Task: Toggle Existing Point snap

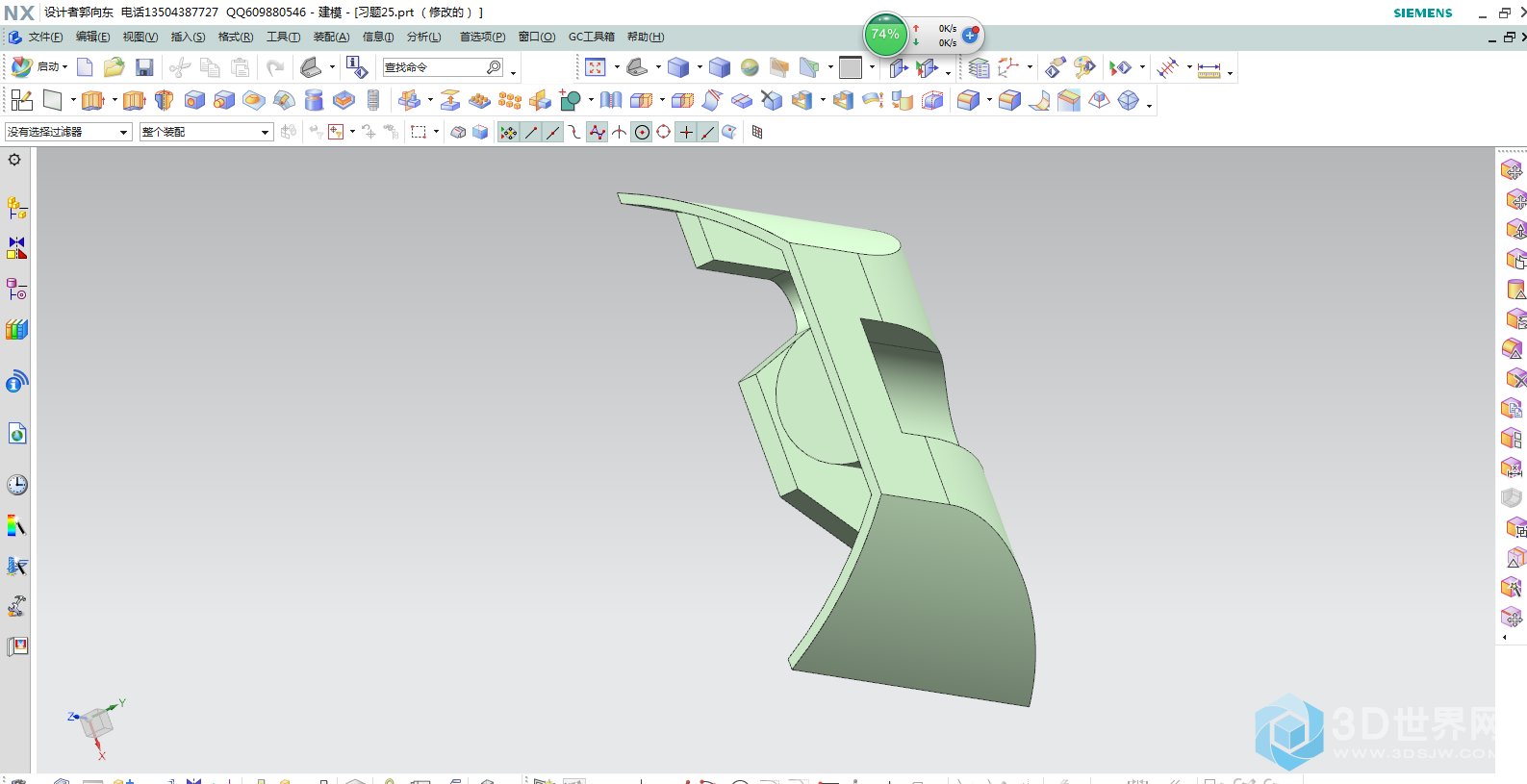Action: tap(686, 132)
